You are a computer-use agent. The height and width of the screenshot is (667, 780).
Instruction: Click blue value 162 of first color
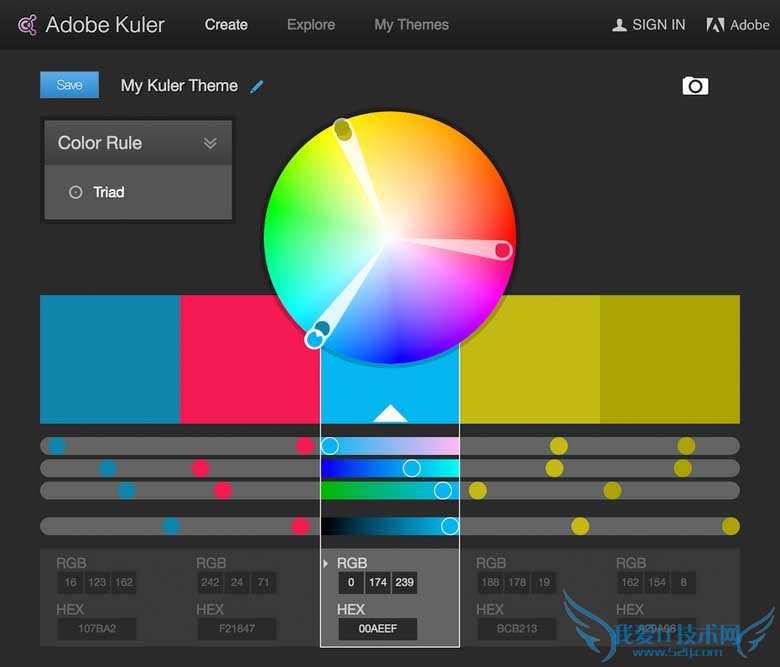tap(124, 582)
